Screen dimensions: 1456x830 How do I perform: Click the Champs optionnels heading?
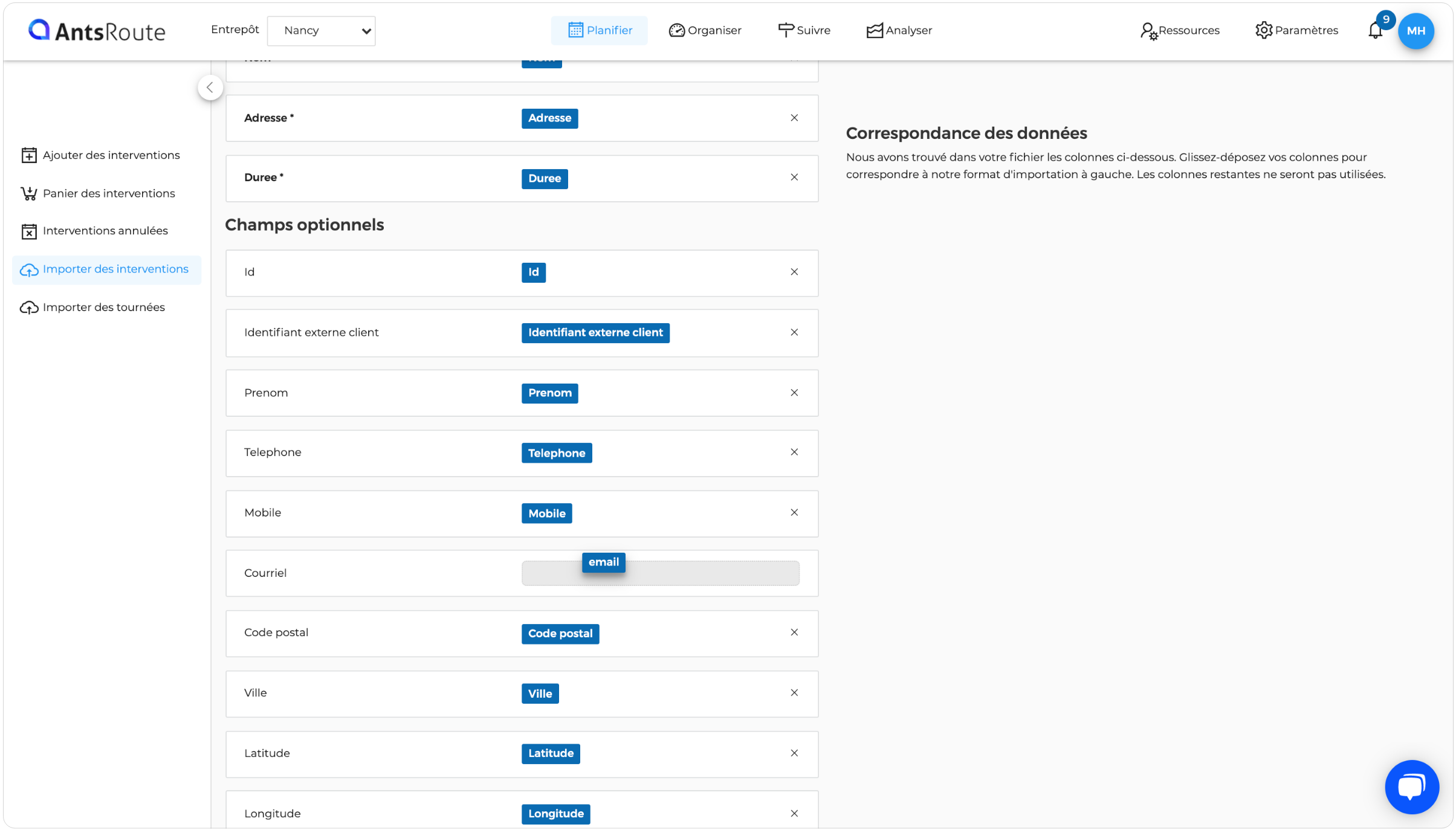coord(305,225)
